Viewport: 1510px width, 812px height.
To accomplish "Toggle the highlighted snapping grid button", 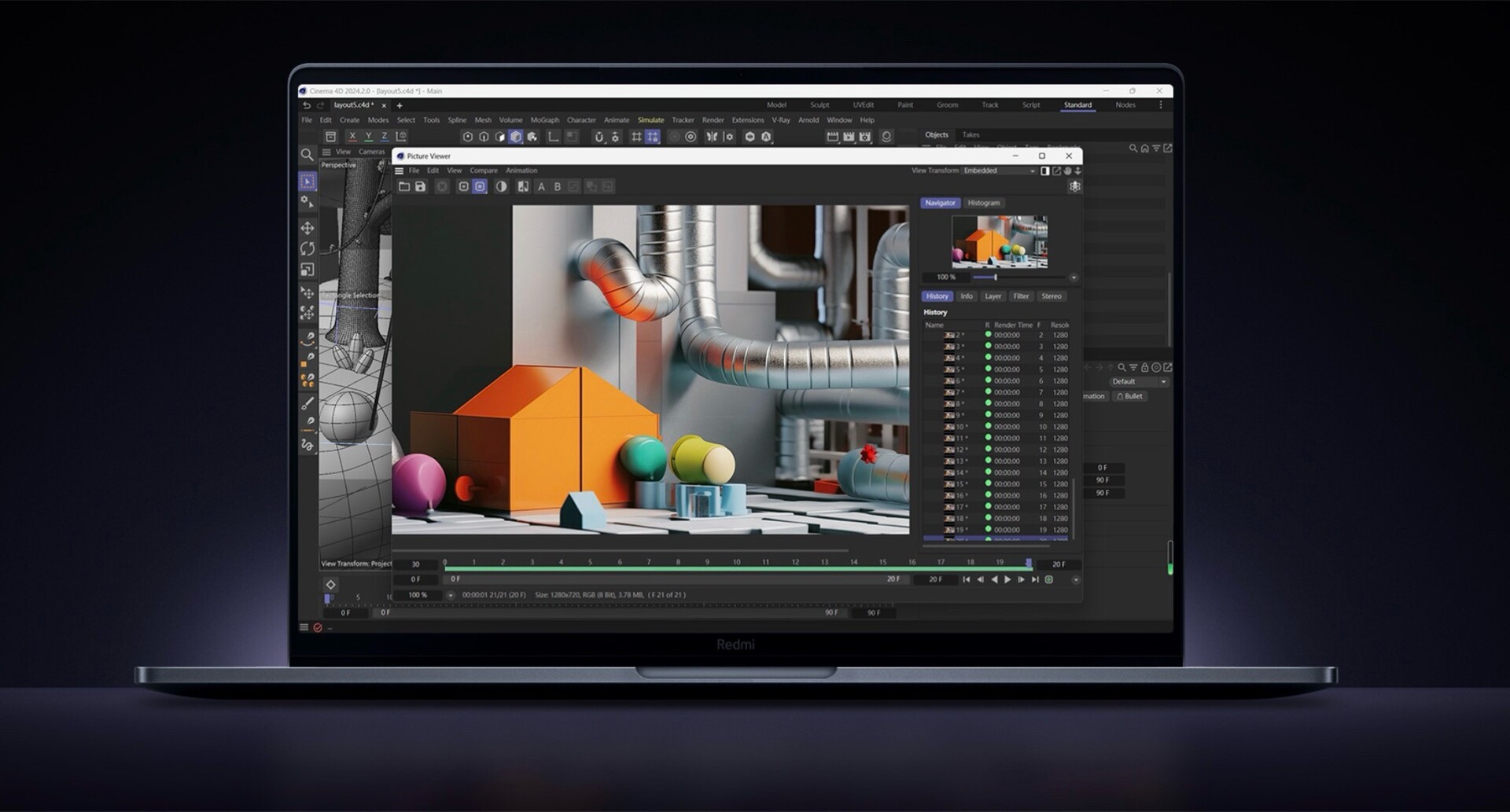I will tap(653, 137).
